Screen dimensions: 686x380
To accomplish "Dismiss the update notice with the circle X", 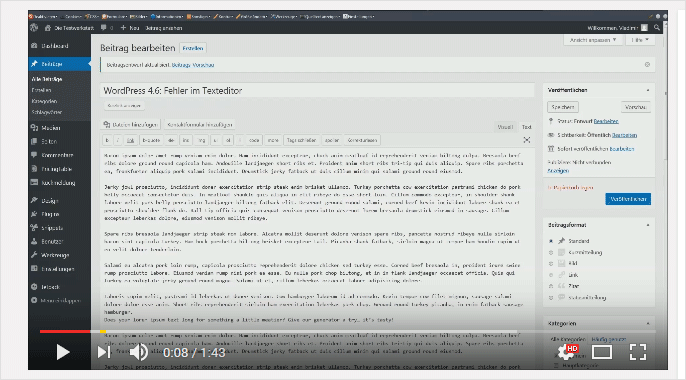I will coord(647,64).
